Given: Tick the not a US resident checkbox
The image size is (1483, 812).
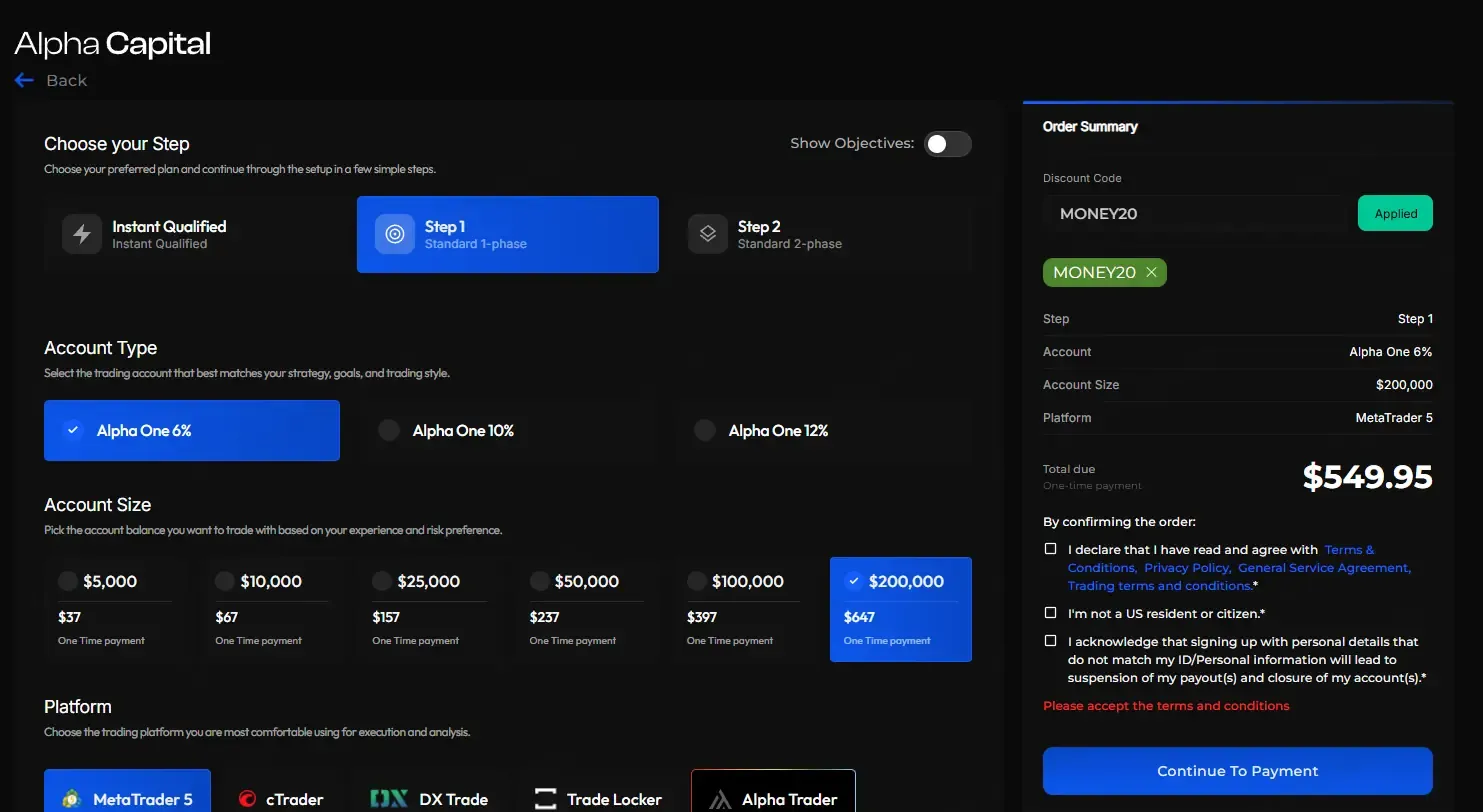Looking at the screenshot, I should pos(1050,613).
